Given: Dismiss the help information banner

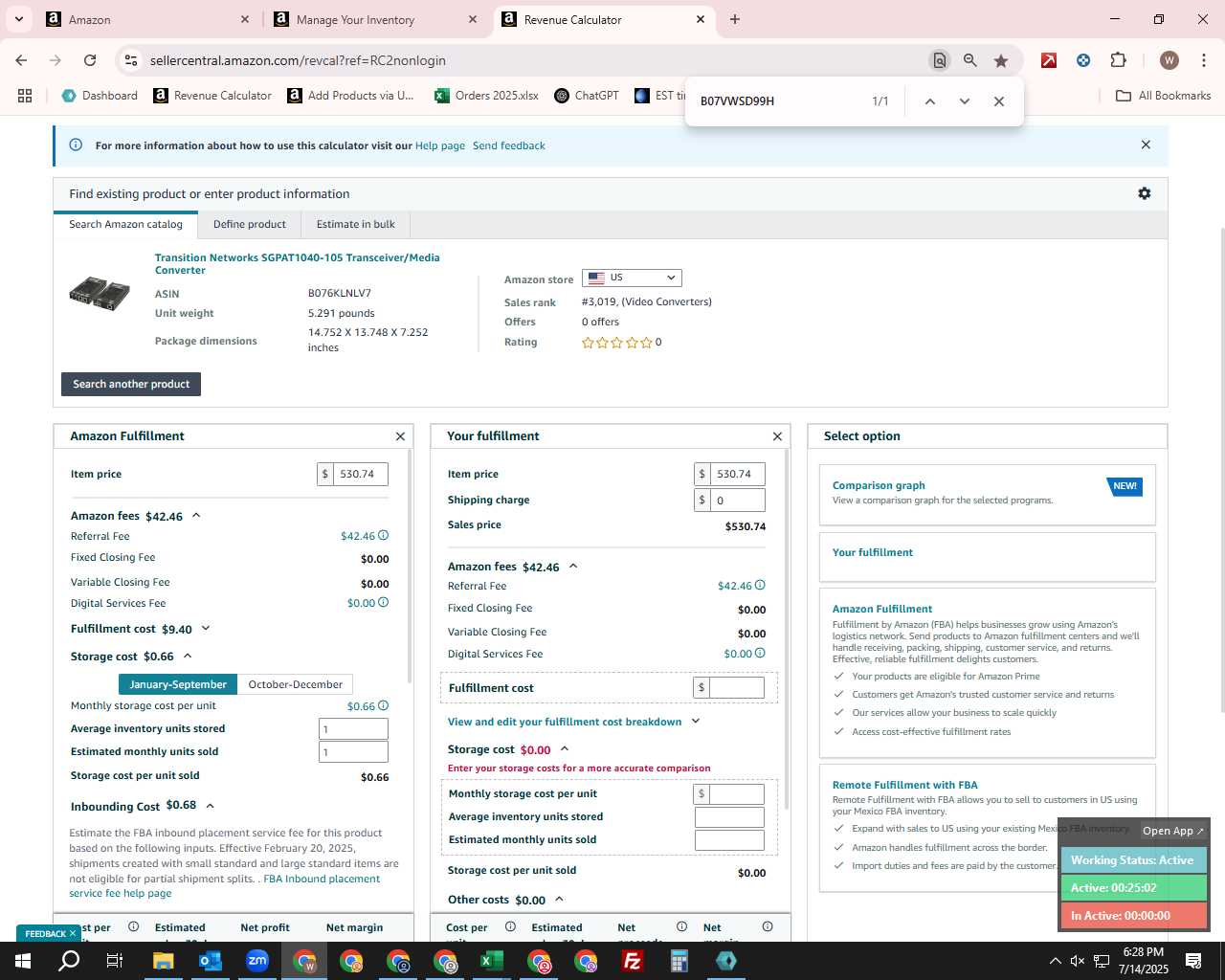Looking at the screenshot, I should (x=1146, y=145).
